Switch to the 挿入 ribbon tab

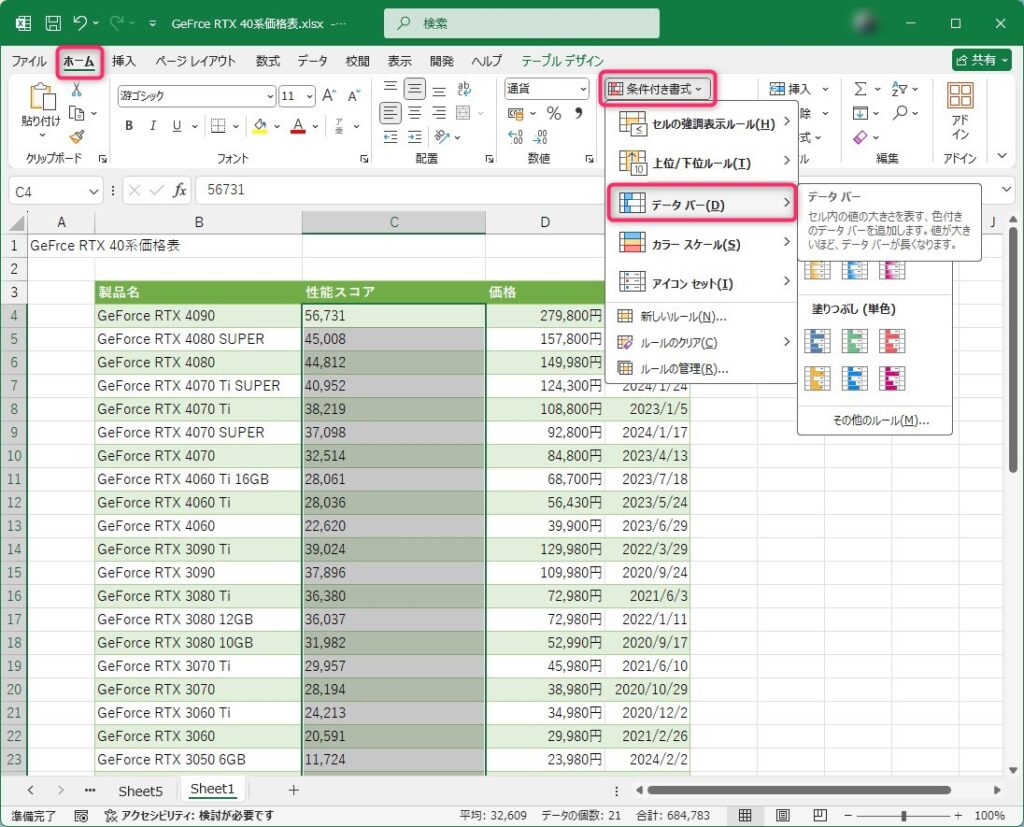(124, 61)
